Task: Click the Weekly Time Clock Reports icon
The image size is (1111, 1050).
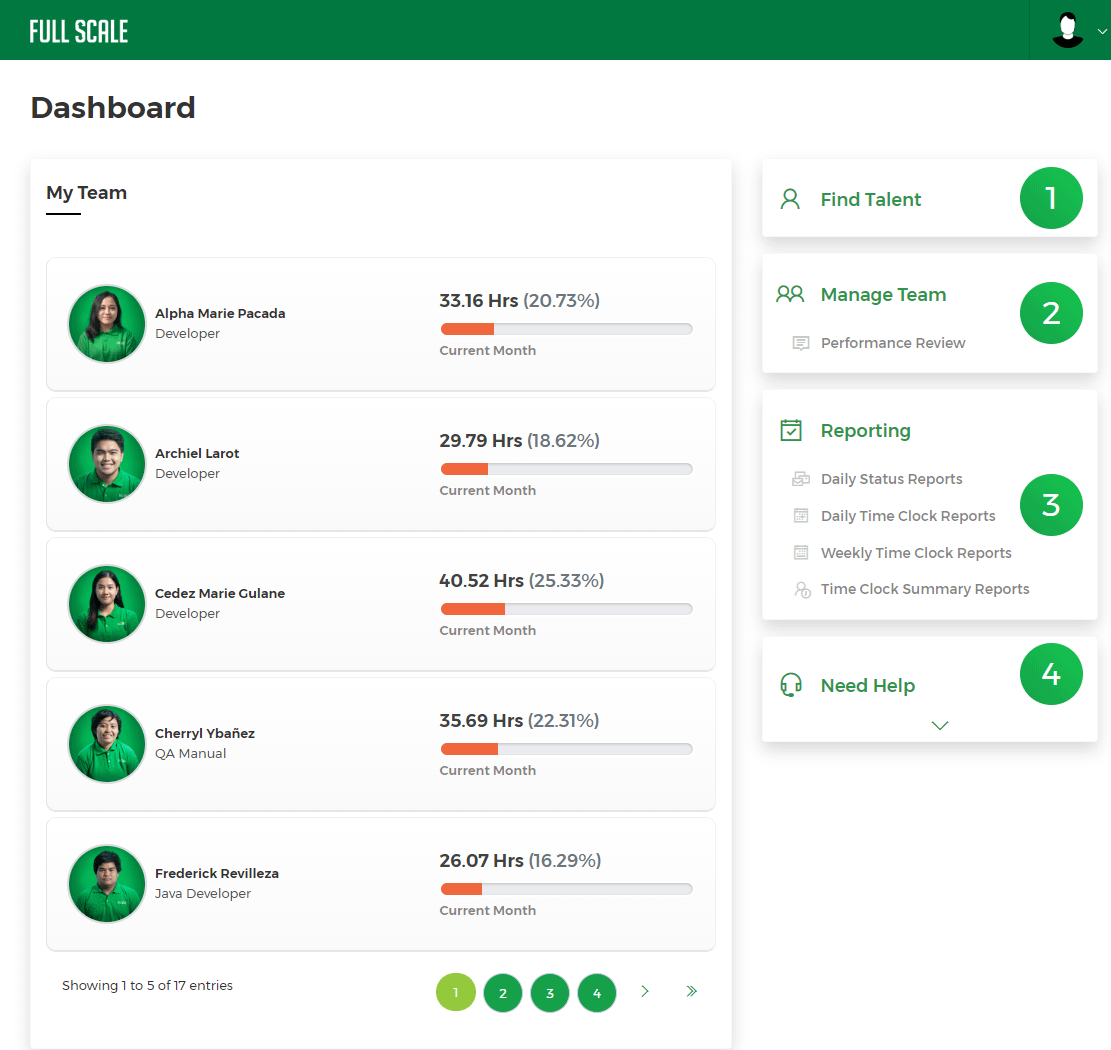Action: 801,552
